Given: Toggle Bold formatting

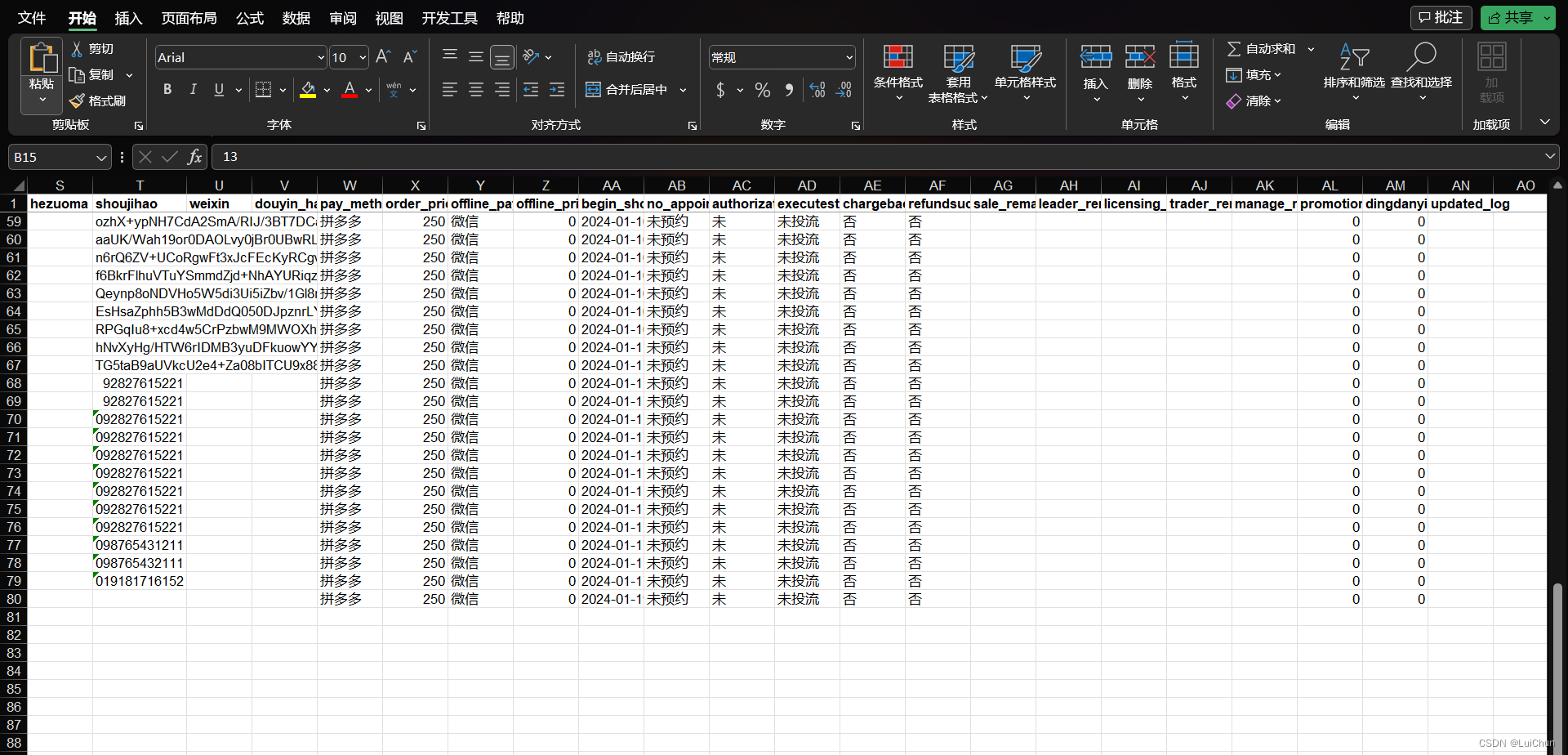Looking at the screenshot, I should pos(167,90).
